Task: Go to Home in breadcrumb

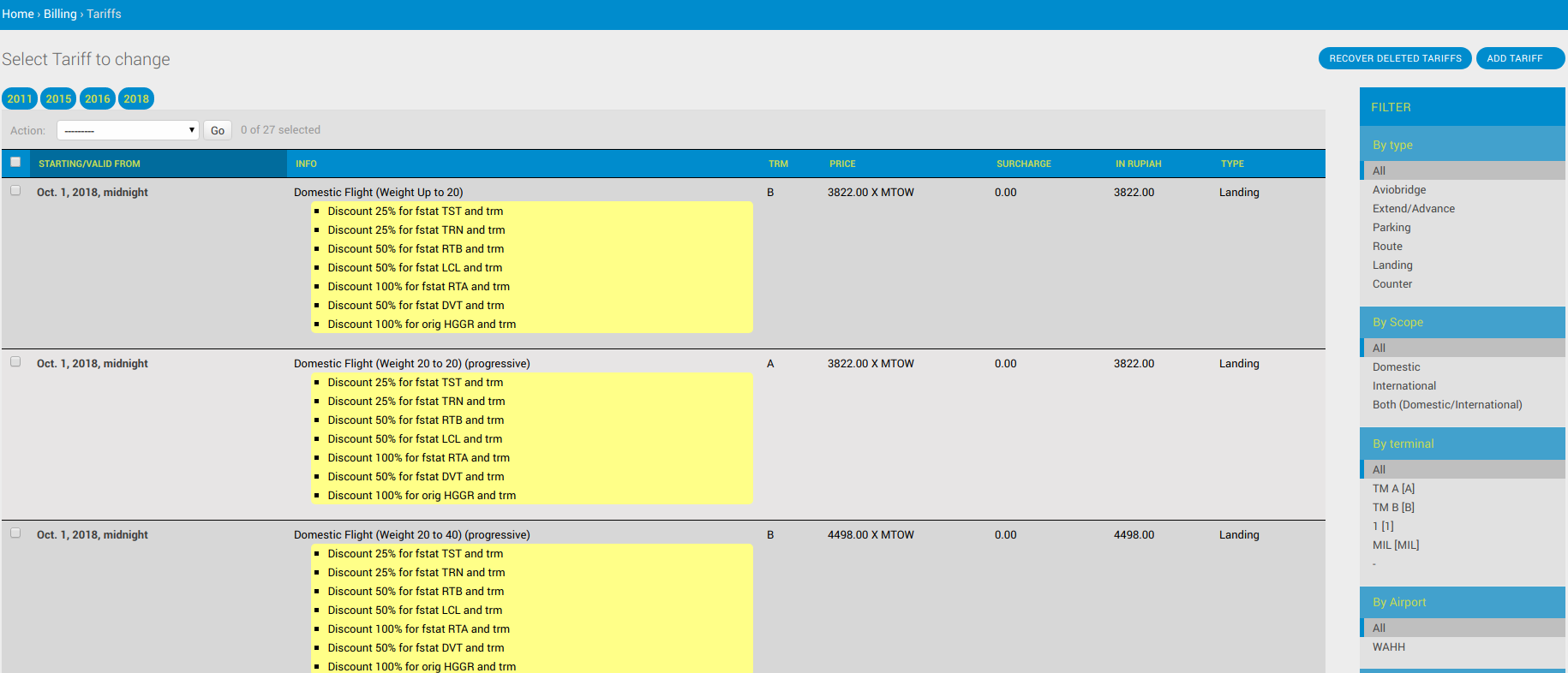Action: [18, 14]
